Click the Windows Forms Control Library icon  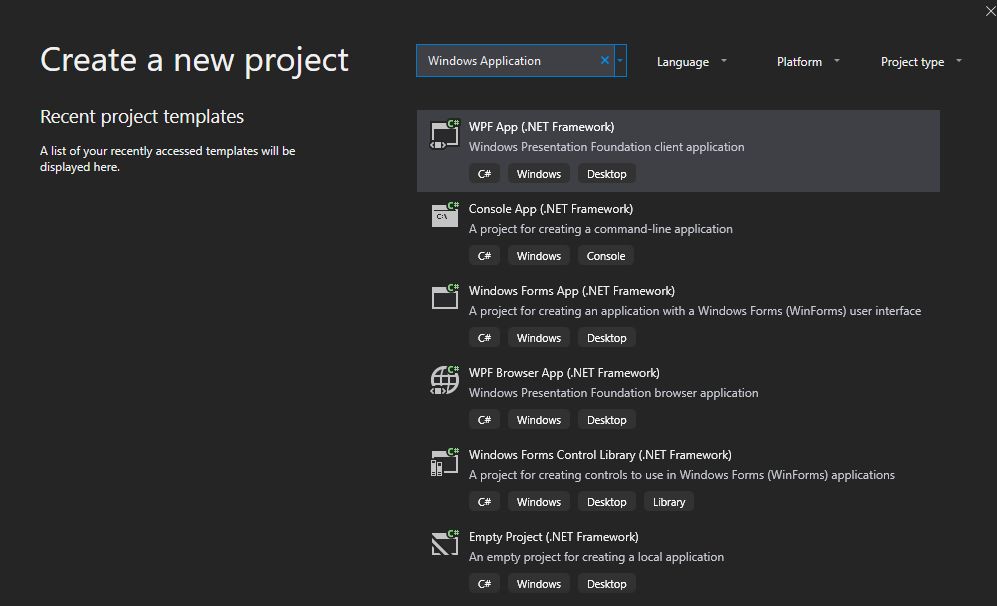(x=445, y=461)
